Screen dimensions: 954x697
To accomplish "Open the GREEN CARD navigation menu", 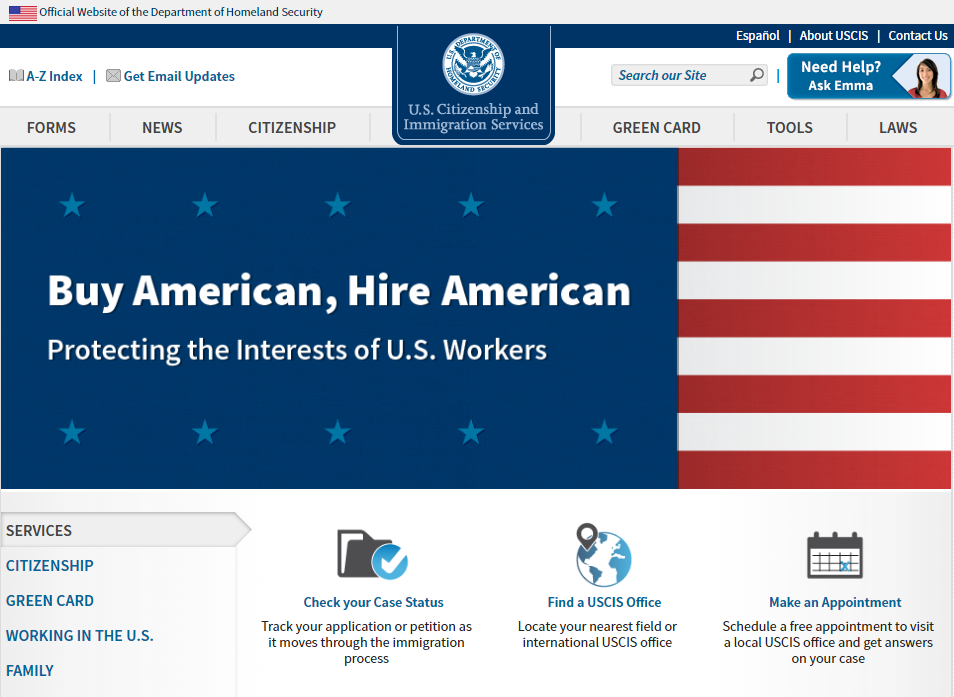I will (656, 128).
